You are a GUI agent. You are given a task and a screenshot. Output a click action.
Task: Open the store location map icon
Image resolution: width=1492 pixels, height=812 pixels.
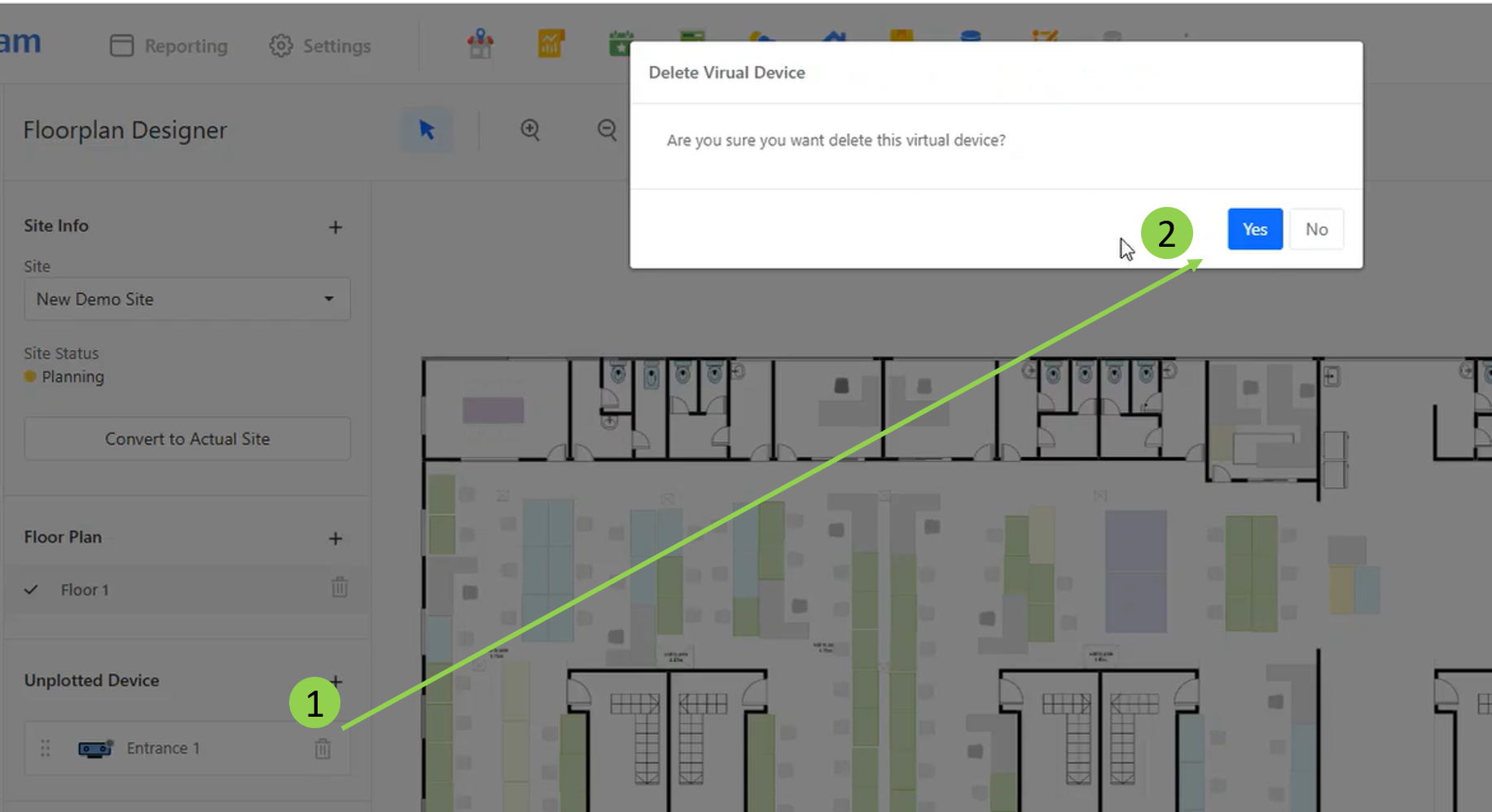(481, 44)
